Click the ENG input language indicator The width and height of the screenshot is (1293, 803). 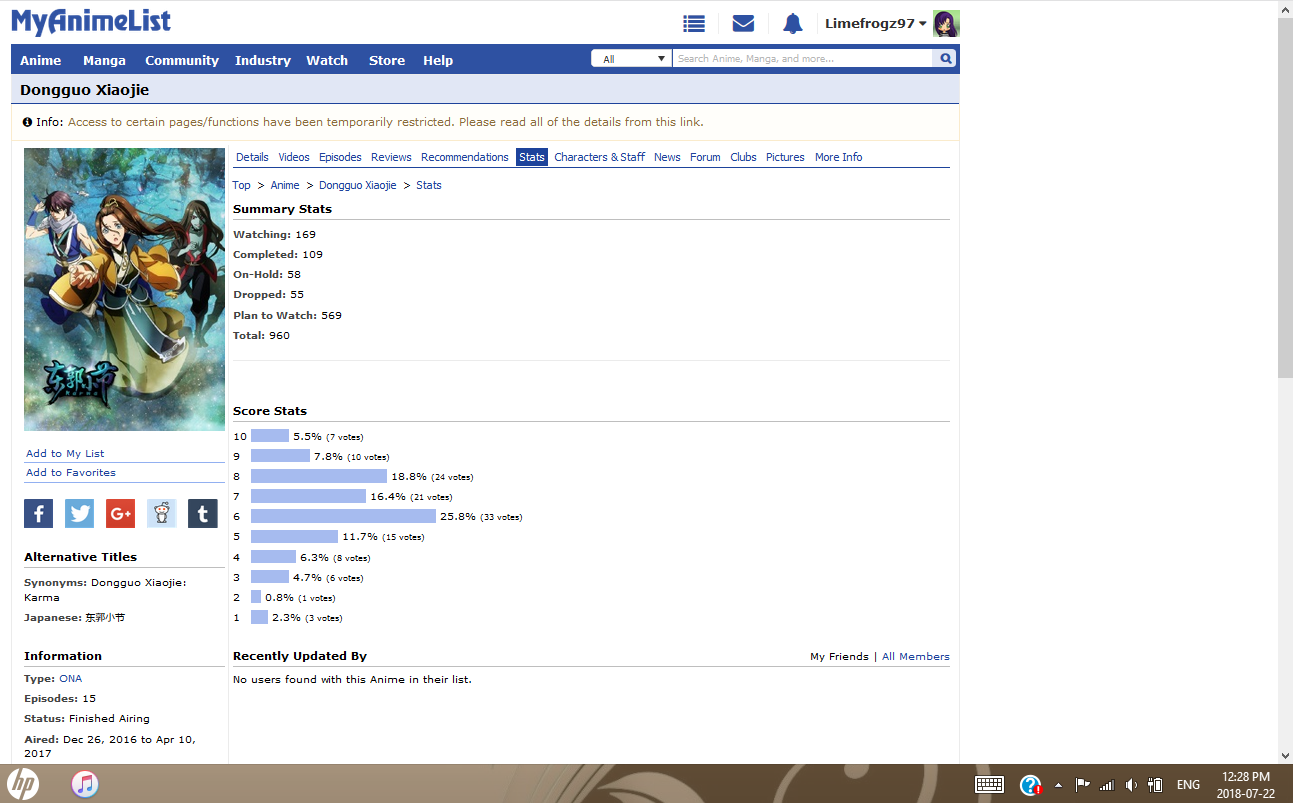tap(1188, 785)
